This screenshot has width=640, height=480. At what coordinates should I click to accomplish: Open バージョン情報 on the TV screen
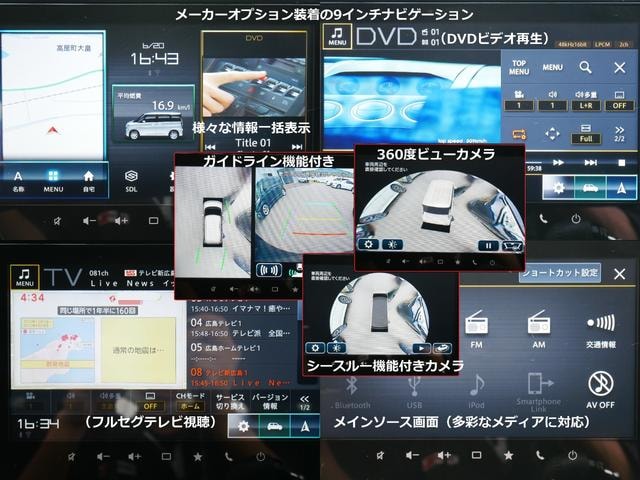pos(270,402)
